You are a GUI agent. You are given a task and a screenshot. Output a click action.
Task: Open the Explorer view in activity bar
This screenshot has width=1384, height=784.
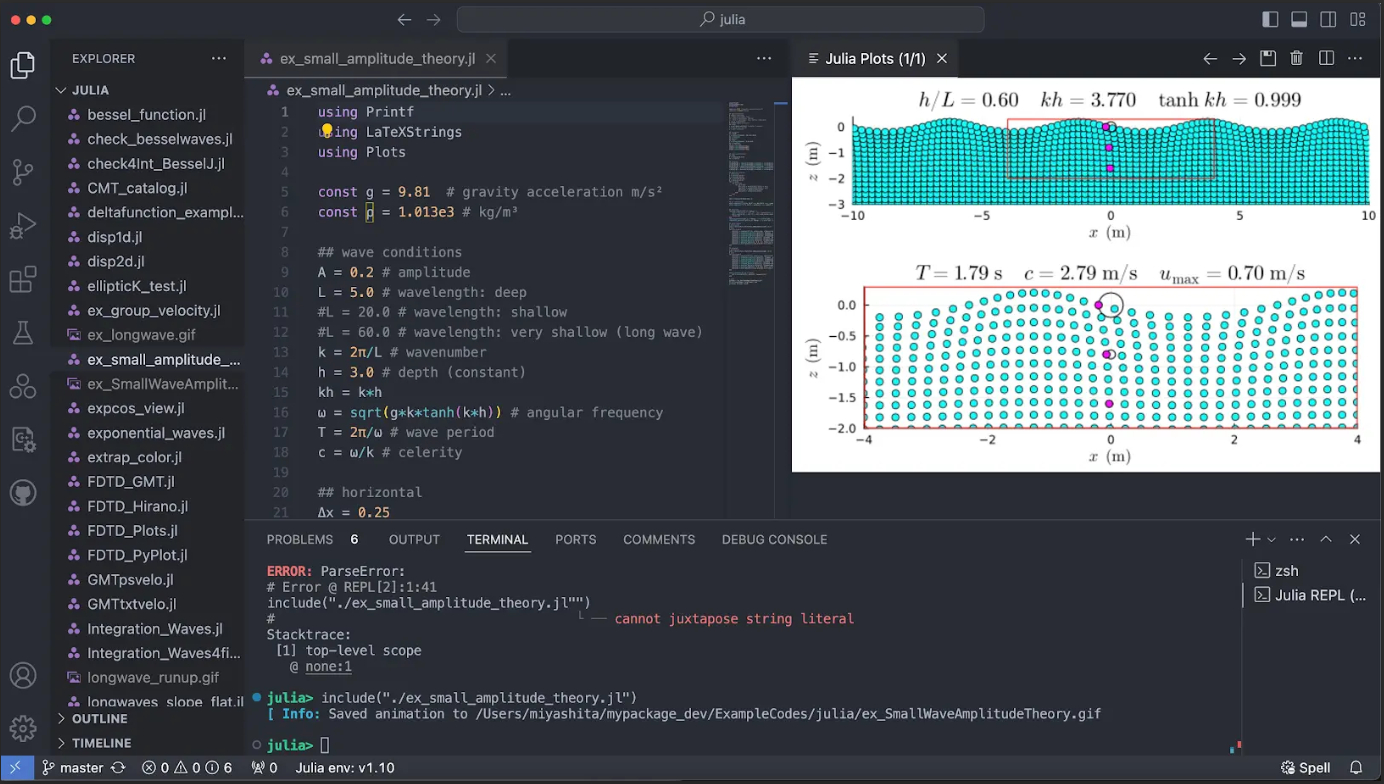click(23, 66)
